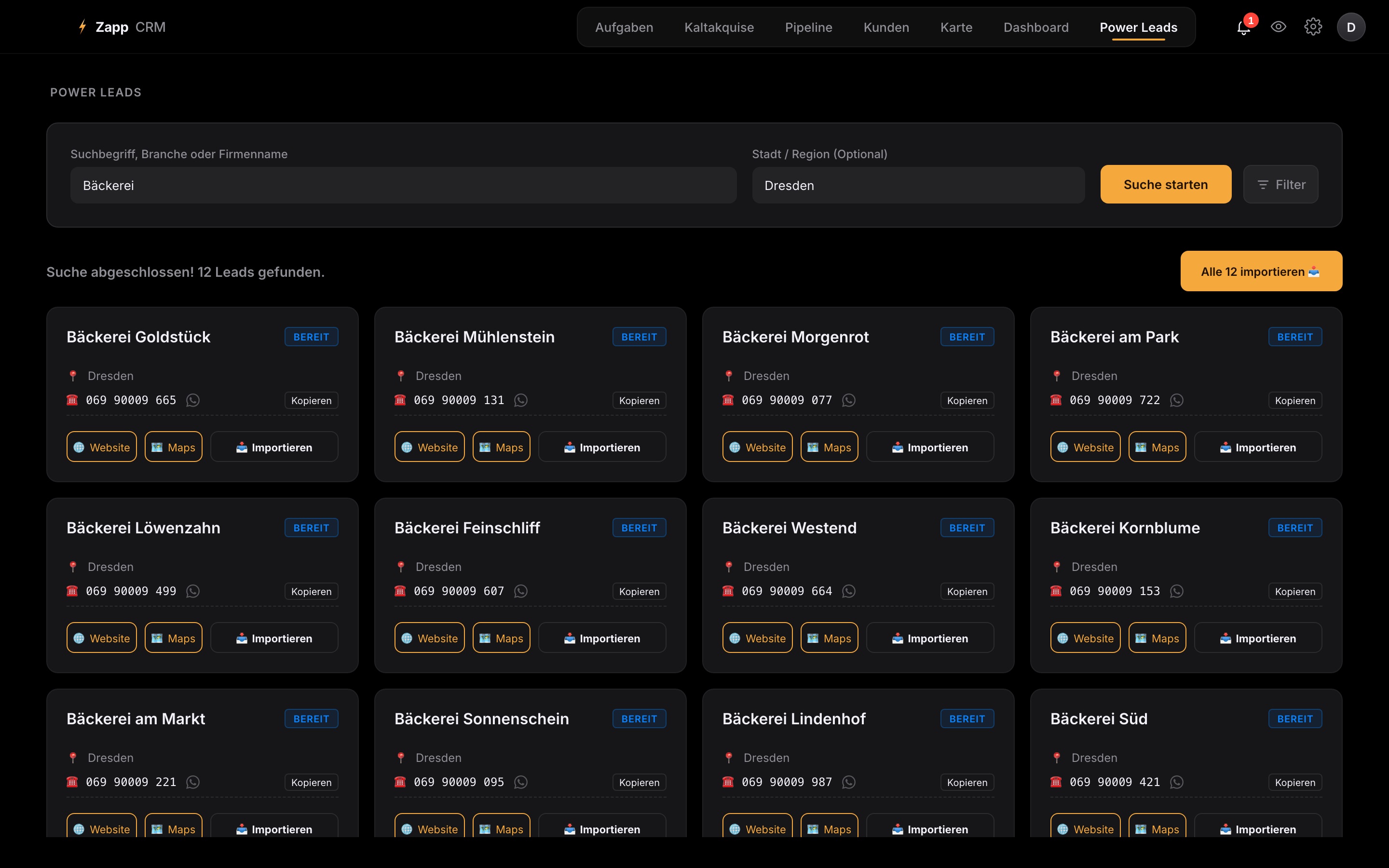Start search with Suche starten
1389x868 pixels.
[x=1166, y=184]
